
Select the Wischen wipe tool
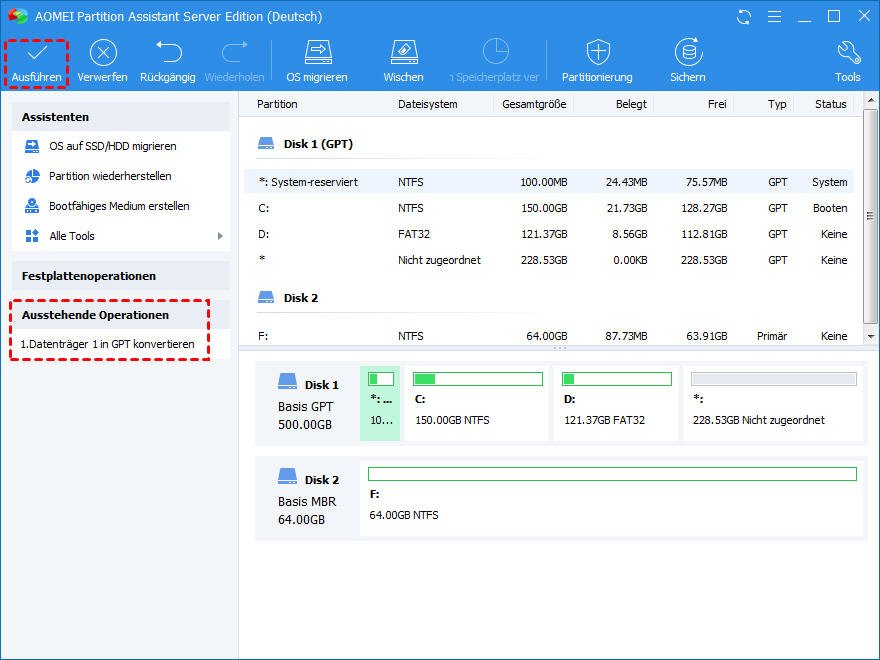click(403, 54)
